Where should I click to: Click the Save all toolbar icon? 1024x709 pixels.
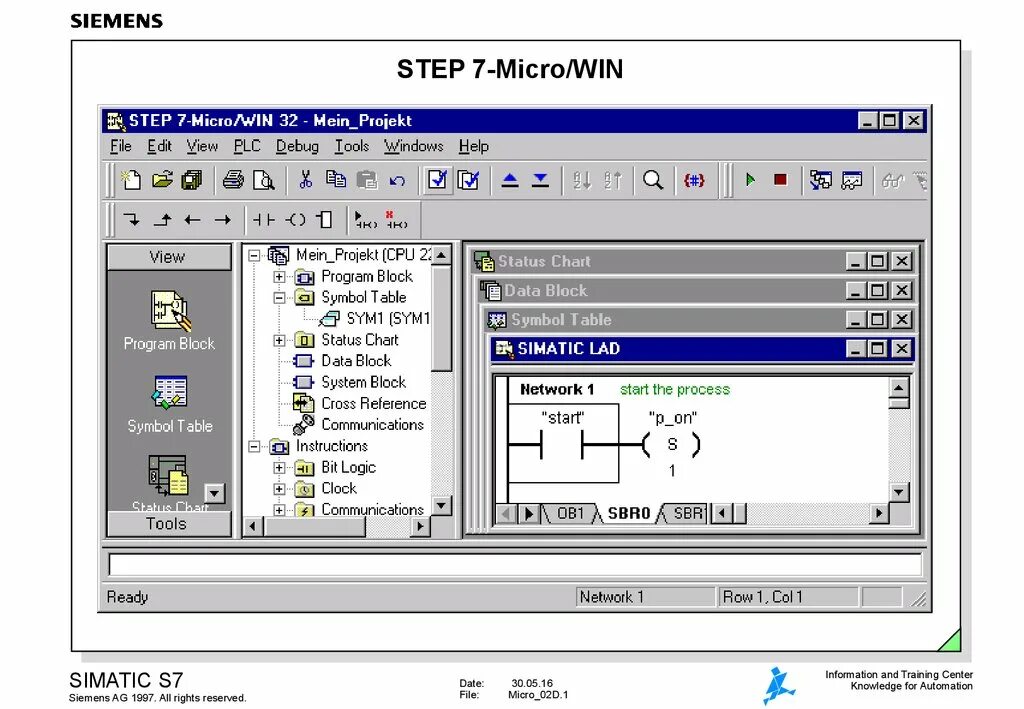point(192,180)
